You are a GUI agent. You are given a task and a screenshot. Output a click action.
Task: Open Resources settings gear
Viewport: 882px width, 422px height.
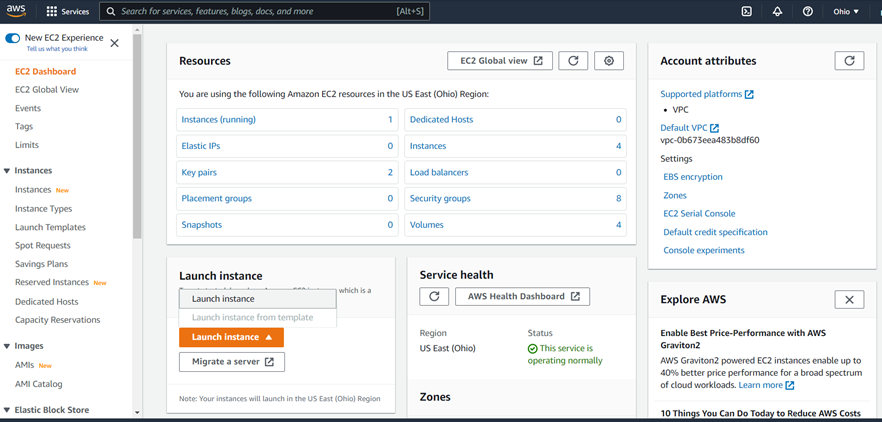609,61
